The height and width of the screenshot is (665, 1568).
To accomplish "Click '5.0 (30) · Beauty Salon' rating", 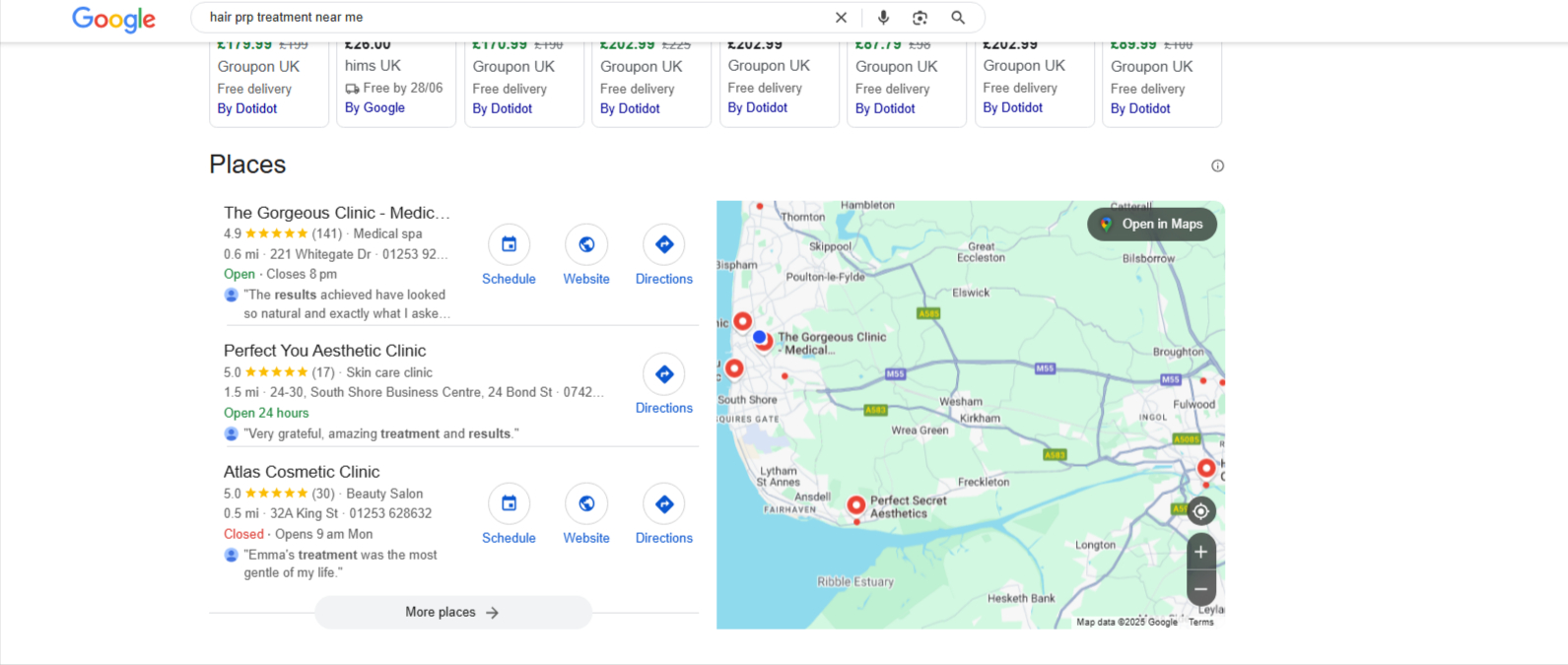I will coord(323,494).
